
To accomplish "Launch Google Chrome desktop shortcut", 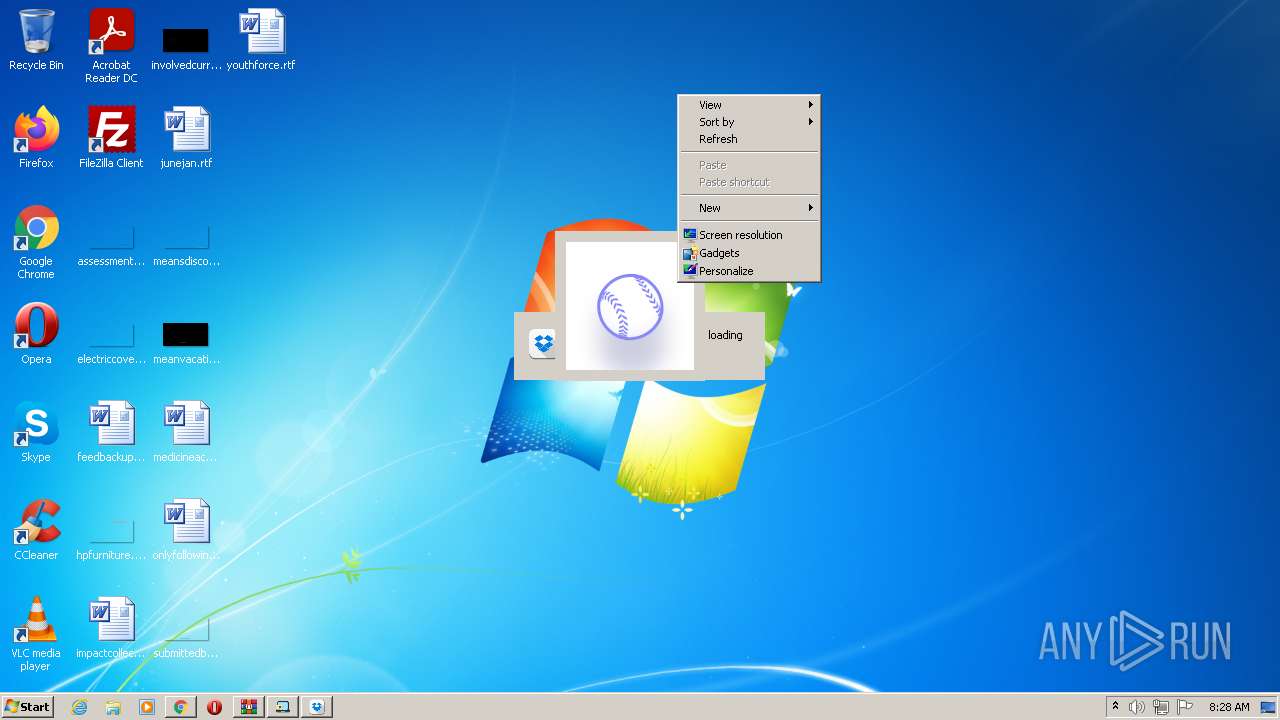I will (x=36, y=242).
